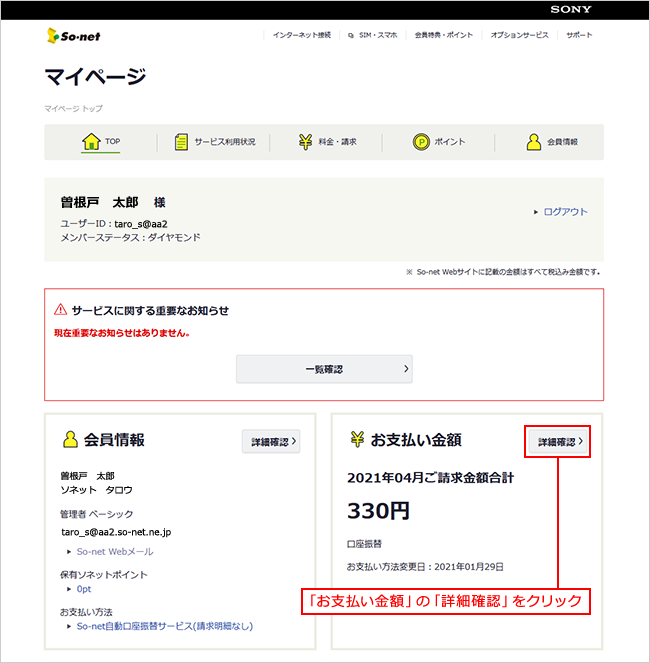Click the ログアウト link
The height and width of the screenshot is (663, 650).
tap(565, 212)
